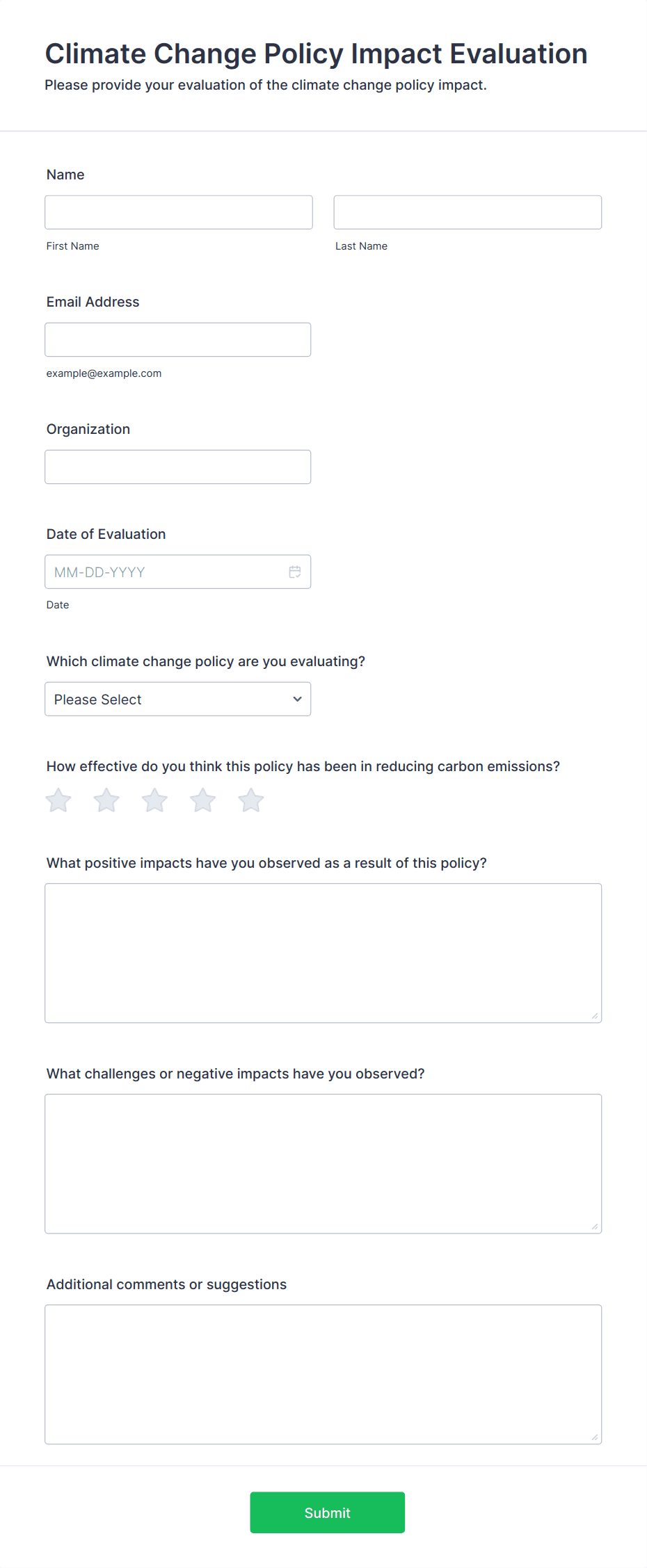This screenshot has width=647, height=1568.
Task: Open the climate policy Please Select dropdown
Action: tap(178, 699)
